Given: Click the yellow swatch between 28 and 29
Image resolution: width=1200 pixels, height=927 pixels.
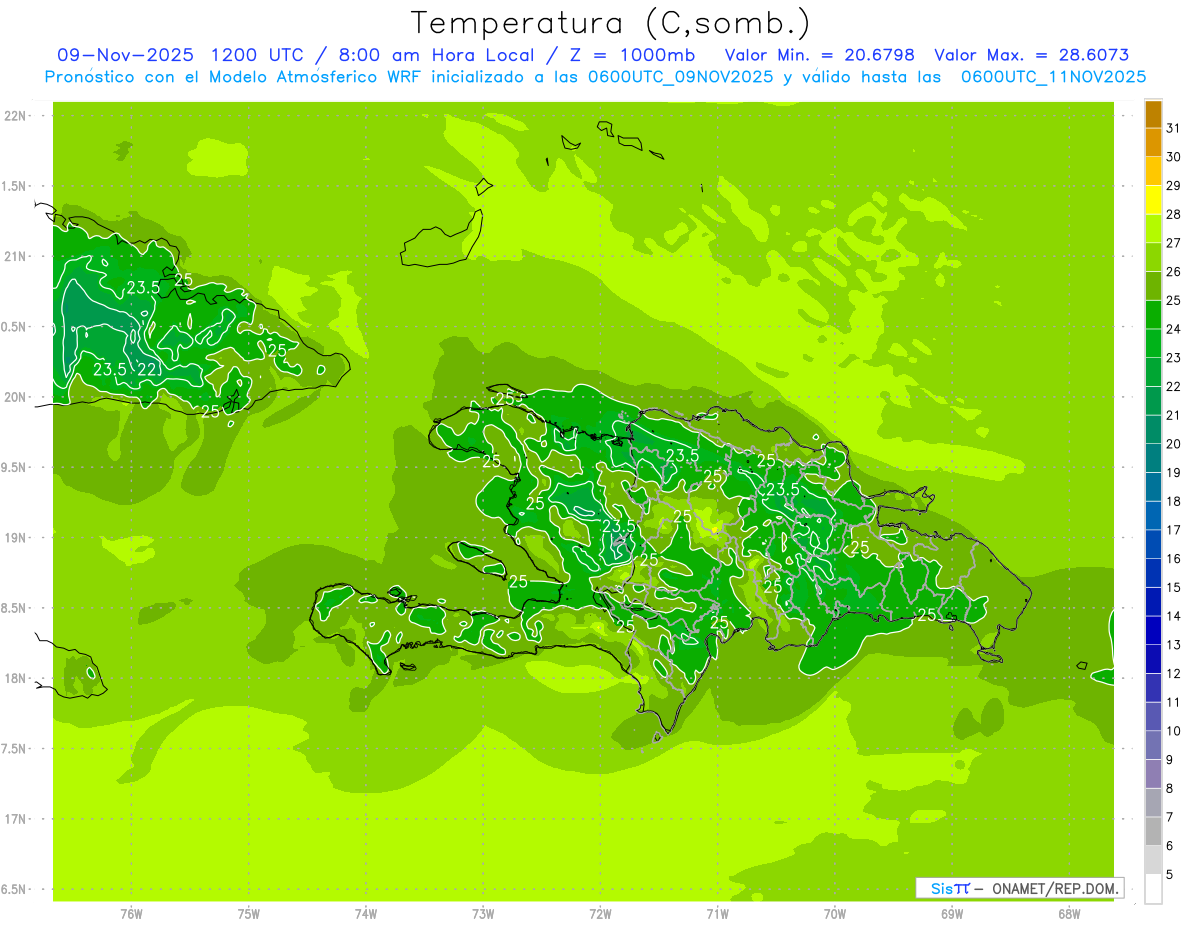Looking at the screenshot, I should (x=1153, y=200).
